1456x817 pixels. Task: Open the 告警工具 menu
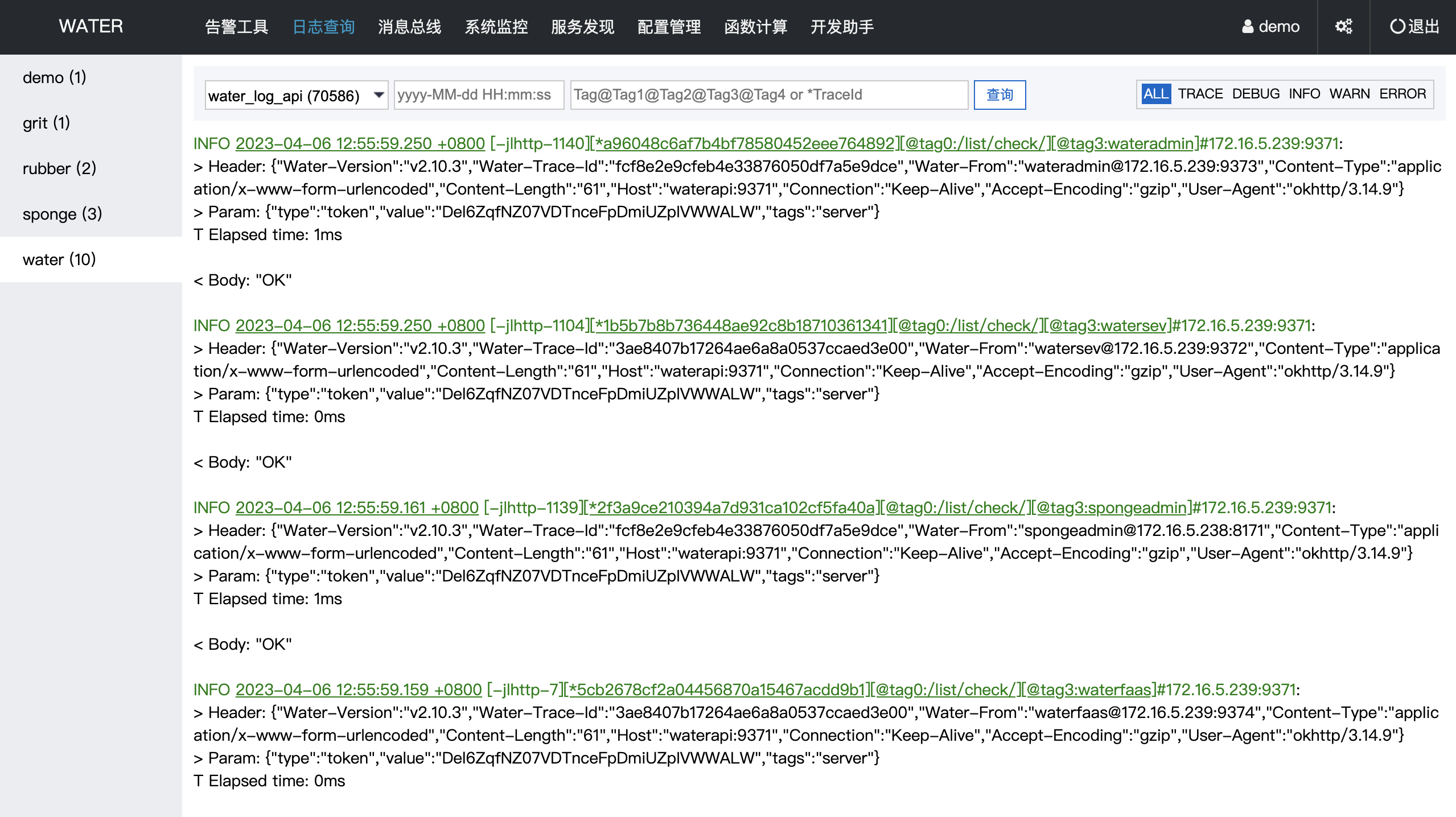(236, 27)
